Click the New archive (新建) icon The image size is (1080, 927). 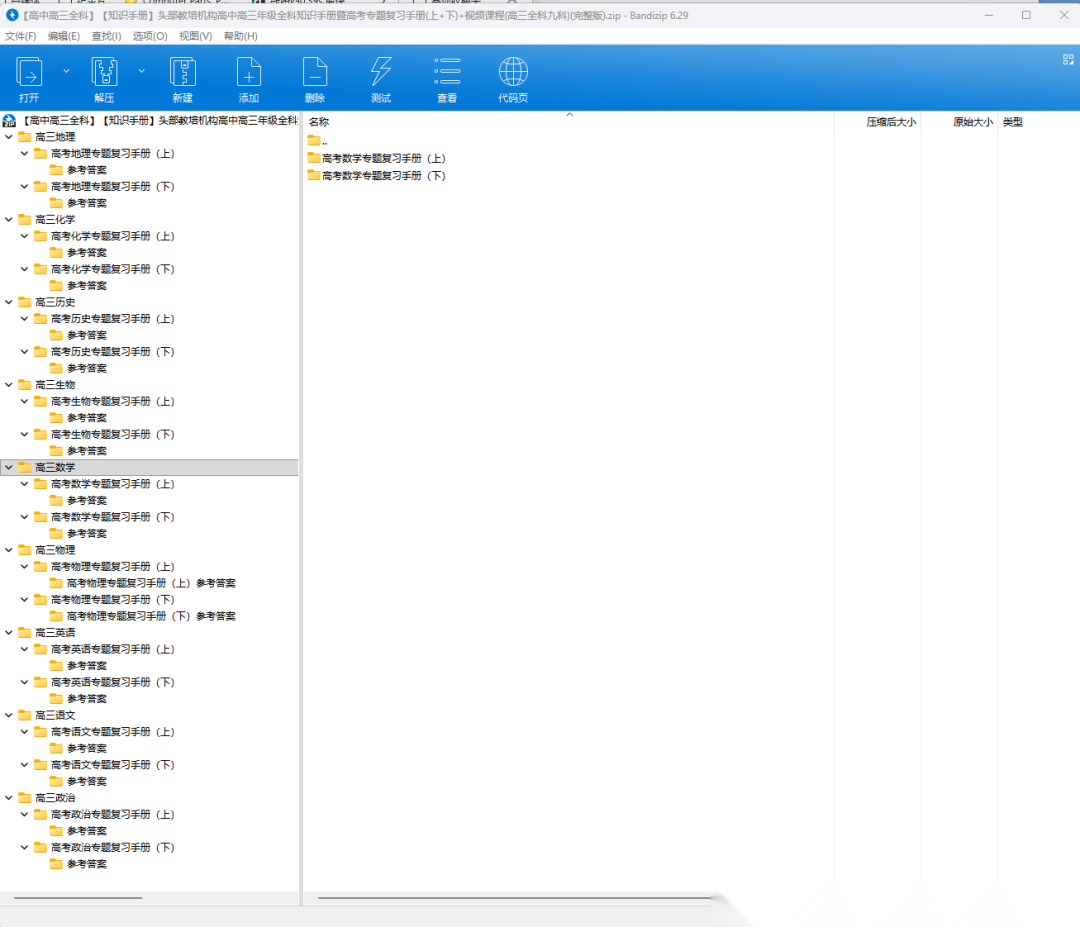(x=182, y=73)
